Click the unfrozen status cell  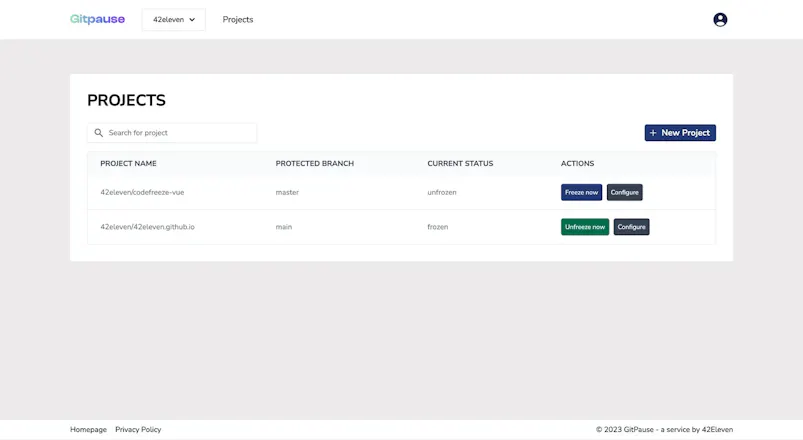pyautogui.click(x=442, y=193)
